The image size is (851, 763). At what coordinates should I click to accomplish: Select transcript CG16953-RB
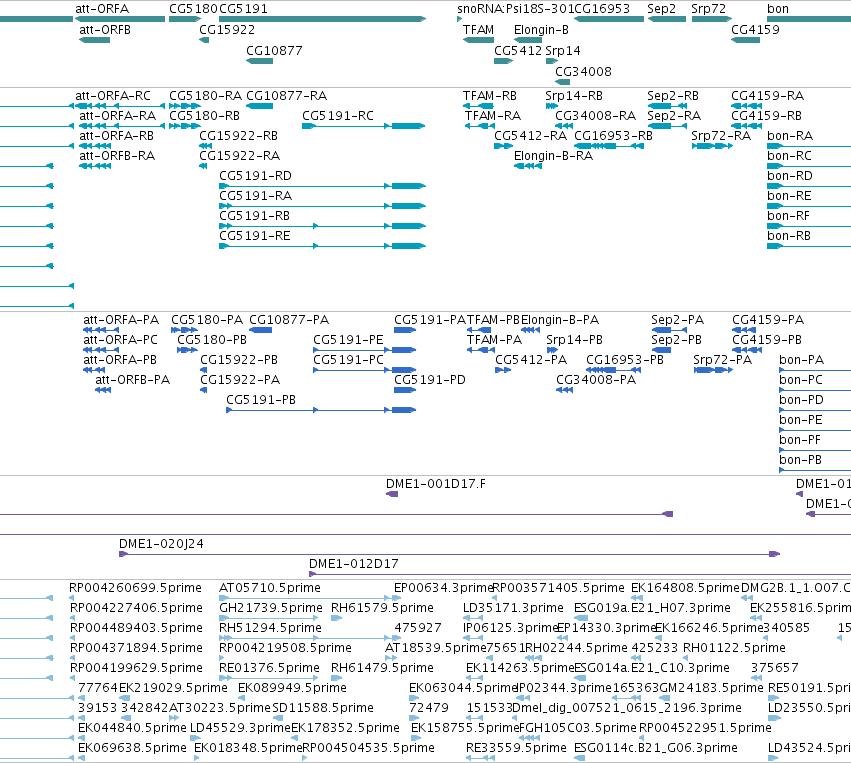click(613, 136)
